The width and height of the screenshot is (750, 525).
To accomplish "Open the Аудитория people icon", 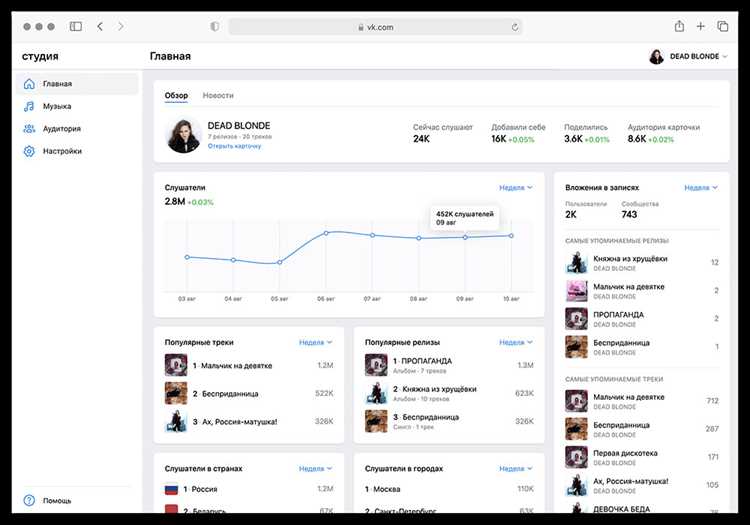I will click(x=29, y=129).
